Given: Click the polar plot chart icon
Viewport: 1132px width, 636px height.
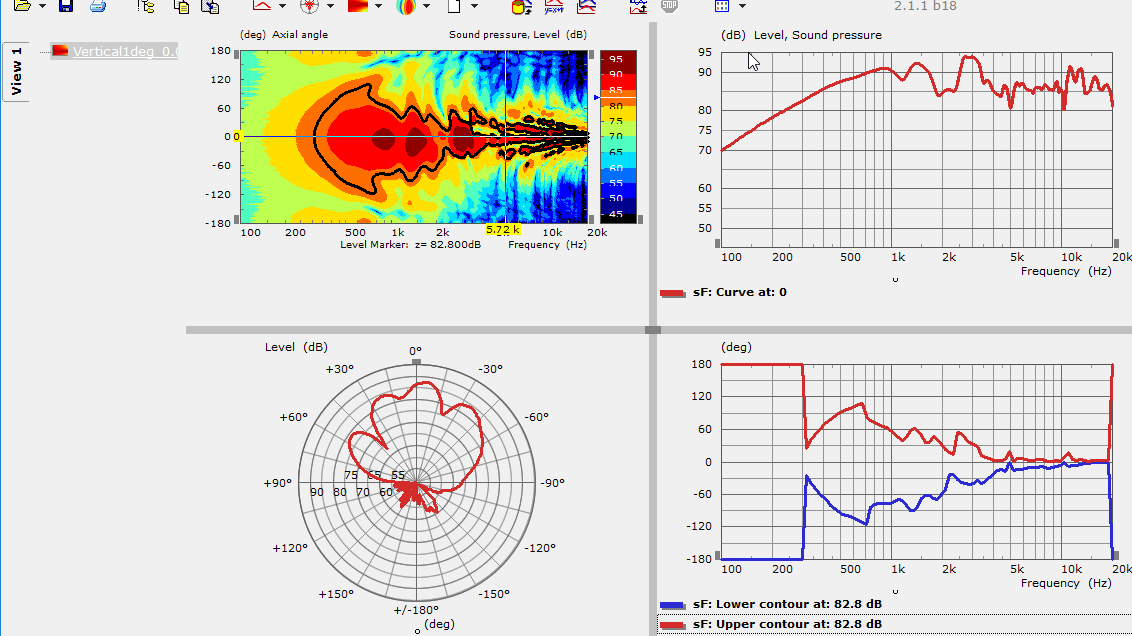Looking at the screenshot, I should pos(309,6).
